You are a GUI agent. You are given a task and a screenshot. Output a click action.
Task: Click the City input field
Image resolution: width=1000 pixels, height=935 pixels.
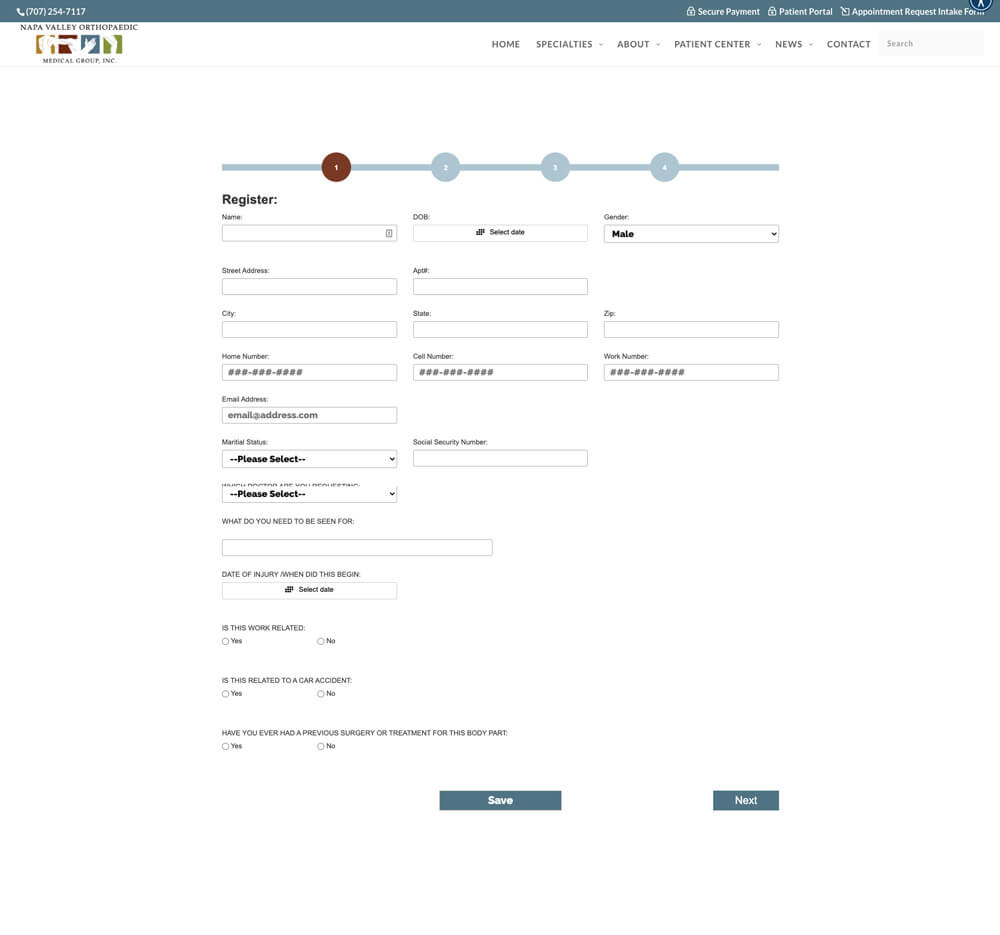(309, 329)
